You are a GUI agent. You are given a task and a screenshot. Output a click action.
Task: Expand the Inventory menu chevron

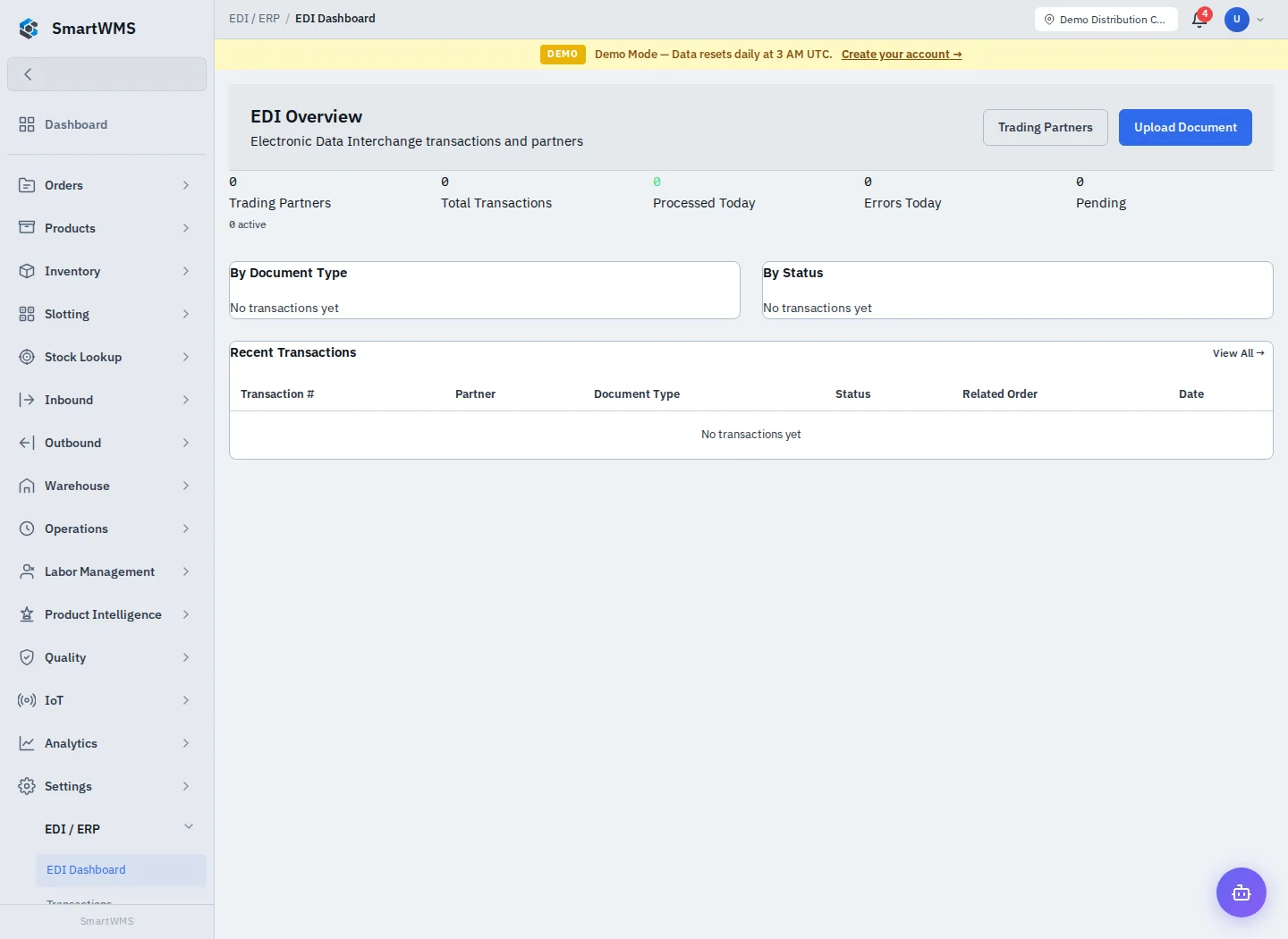186,271
